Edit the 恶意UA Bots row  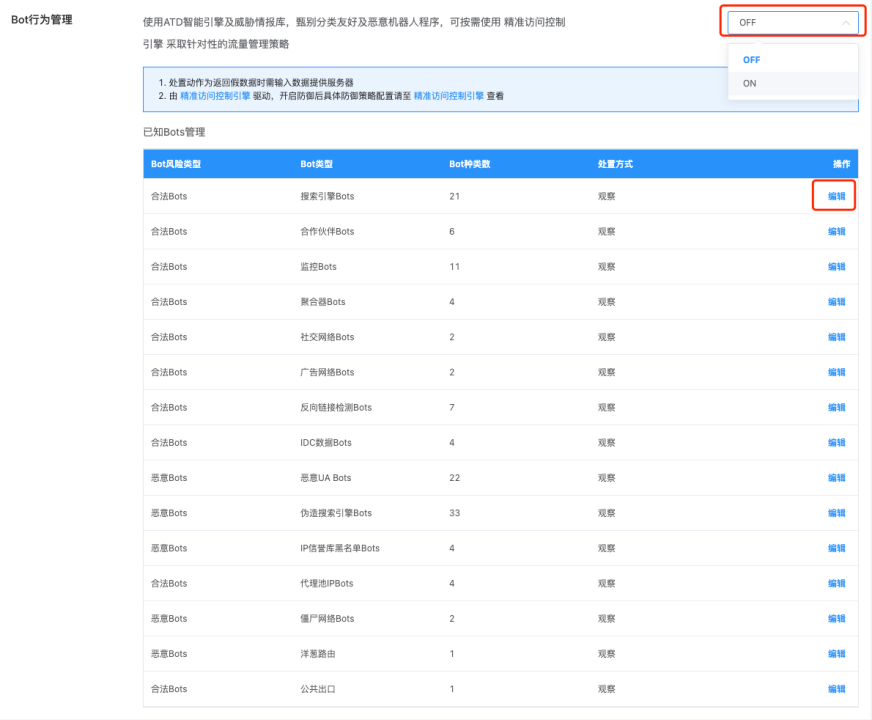pos(836,478)
